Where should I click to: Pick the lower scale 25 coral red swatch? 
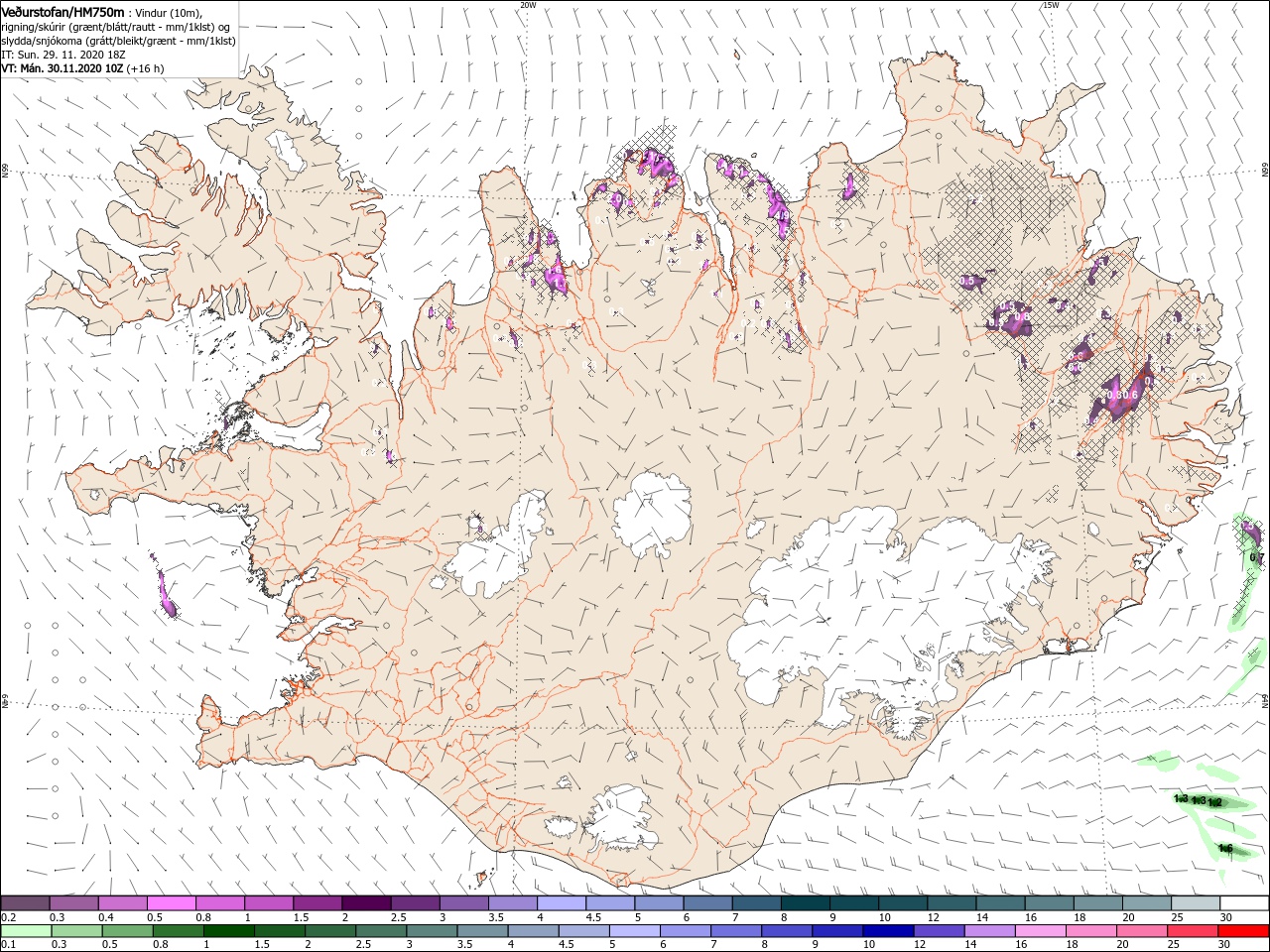pyautogui.click(x=1193, y=931)
